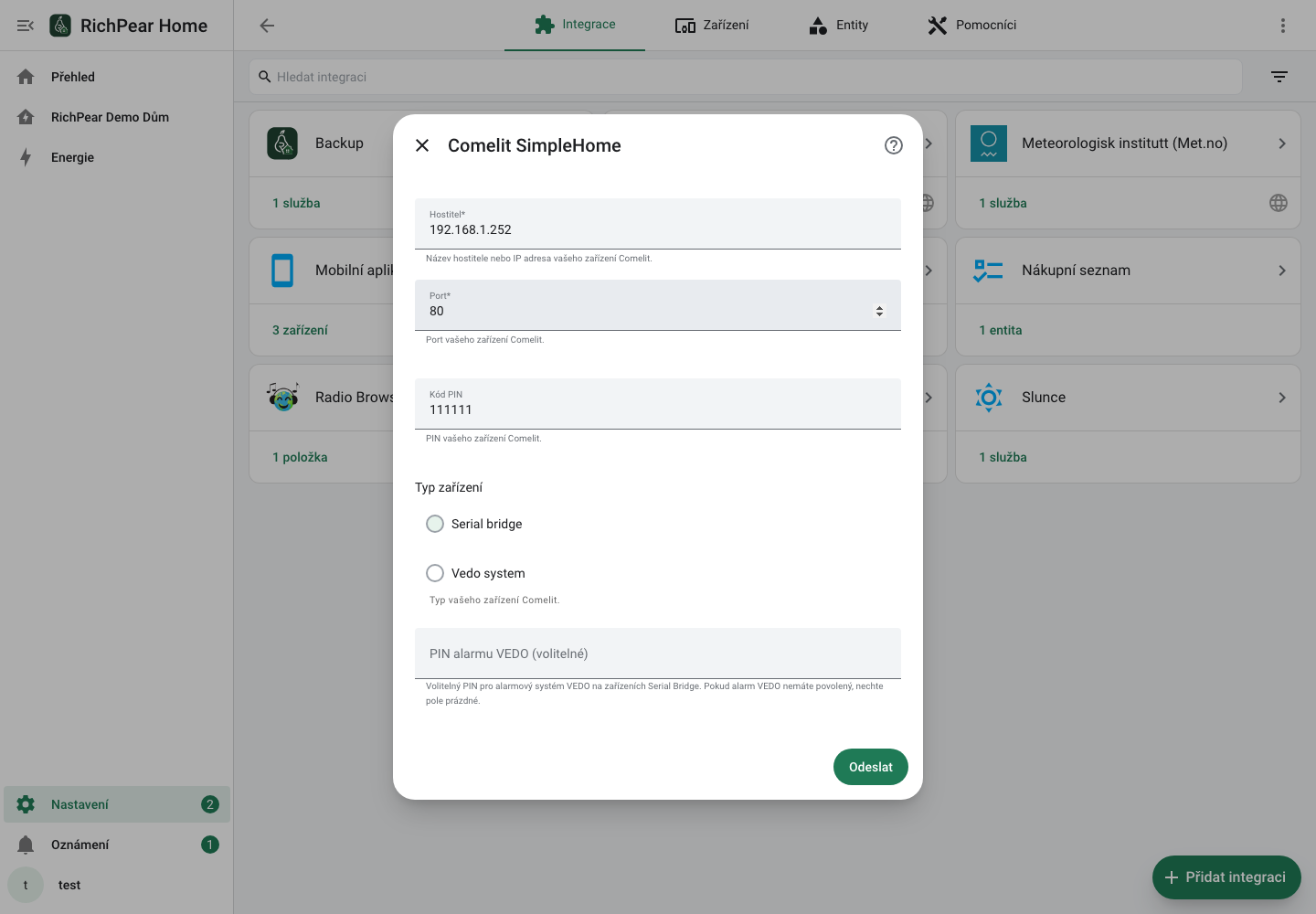Close the Comelit SimpleHome dialog
The image size is (1316, 914).
pos(422,145)
